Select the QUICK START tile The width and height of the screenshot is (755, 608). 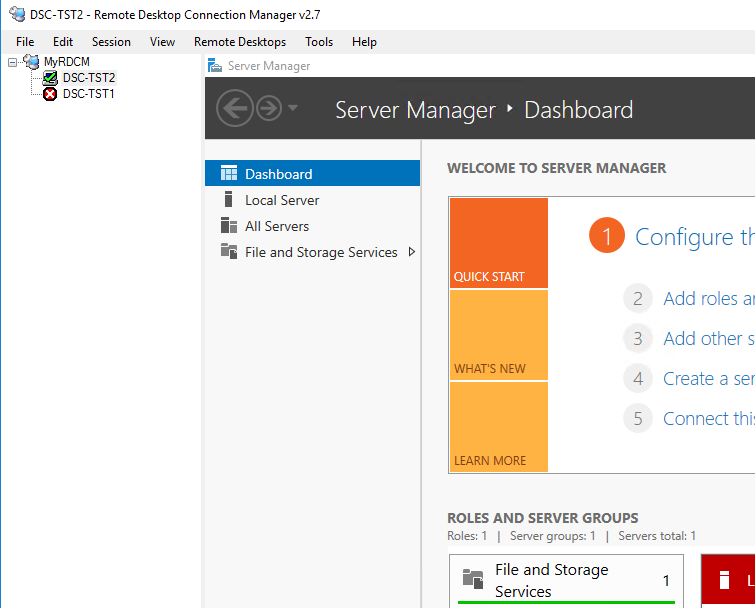(498, 243)
